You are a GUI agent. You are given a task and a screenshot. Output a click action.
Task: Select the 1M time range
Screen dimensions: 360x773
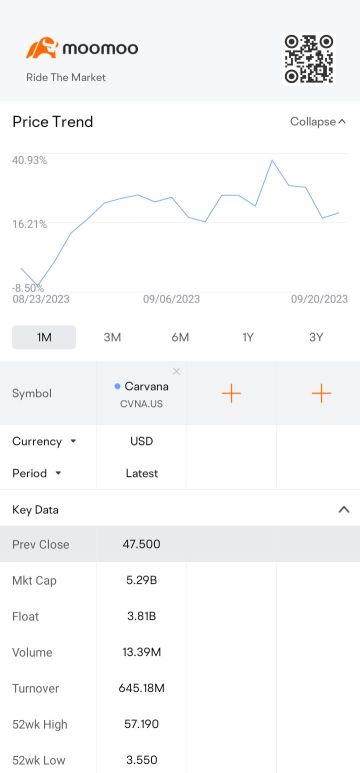pos(44,337)
